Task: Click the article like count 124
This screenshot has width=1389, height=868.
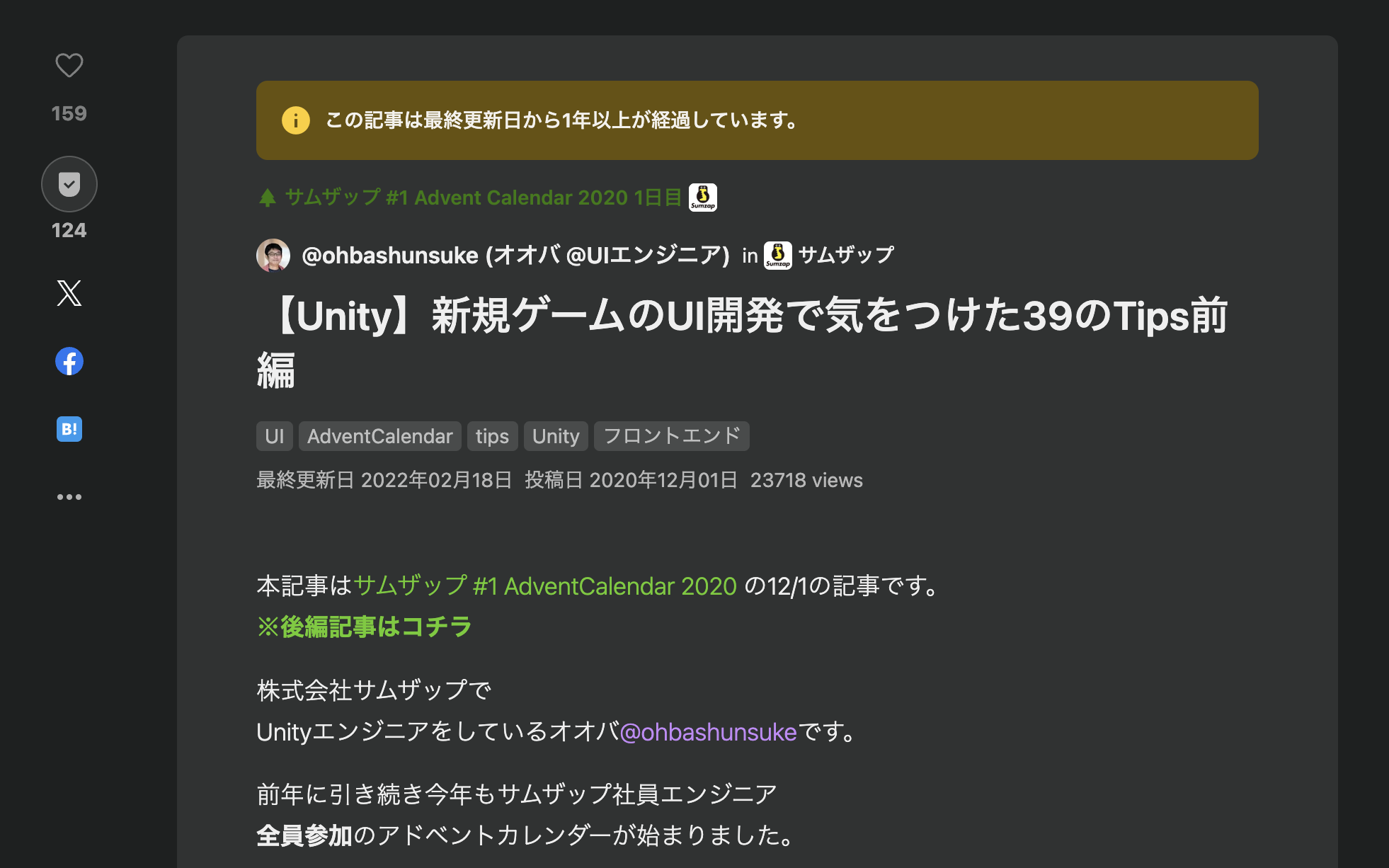Action: 69,230
